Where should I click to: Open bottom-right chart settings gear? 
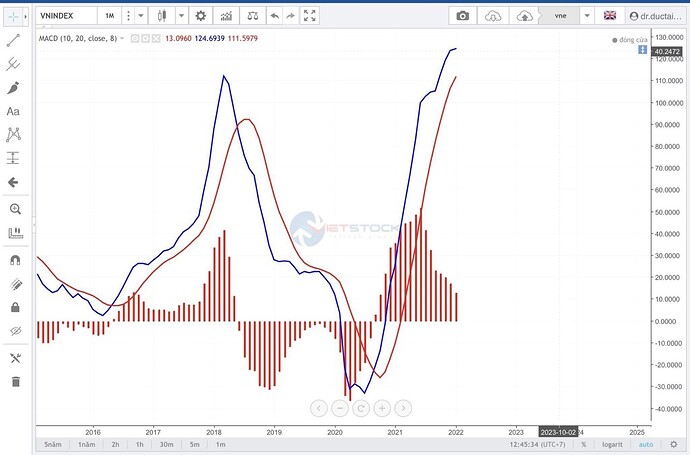pyautogui.click(x=673, y=444)
